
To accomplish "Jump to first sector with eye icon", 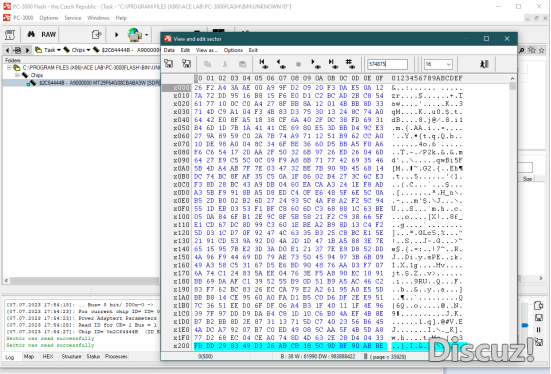I will pyautogui.click(x=263, y=64).
